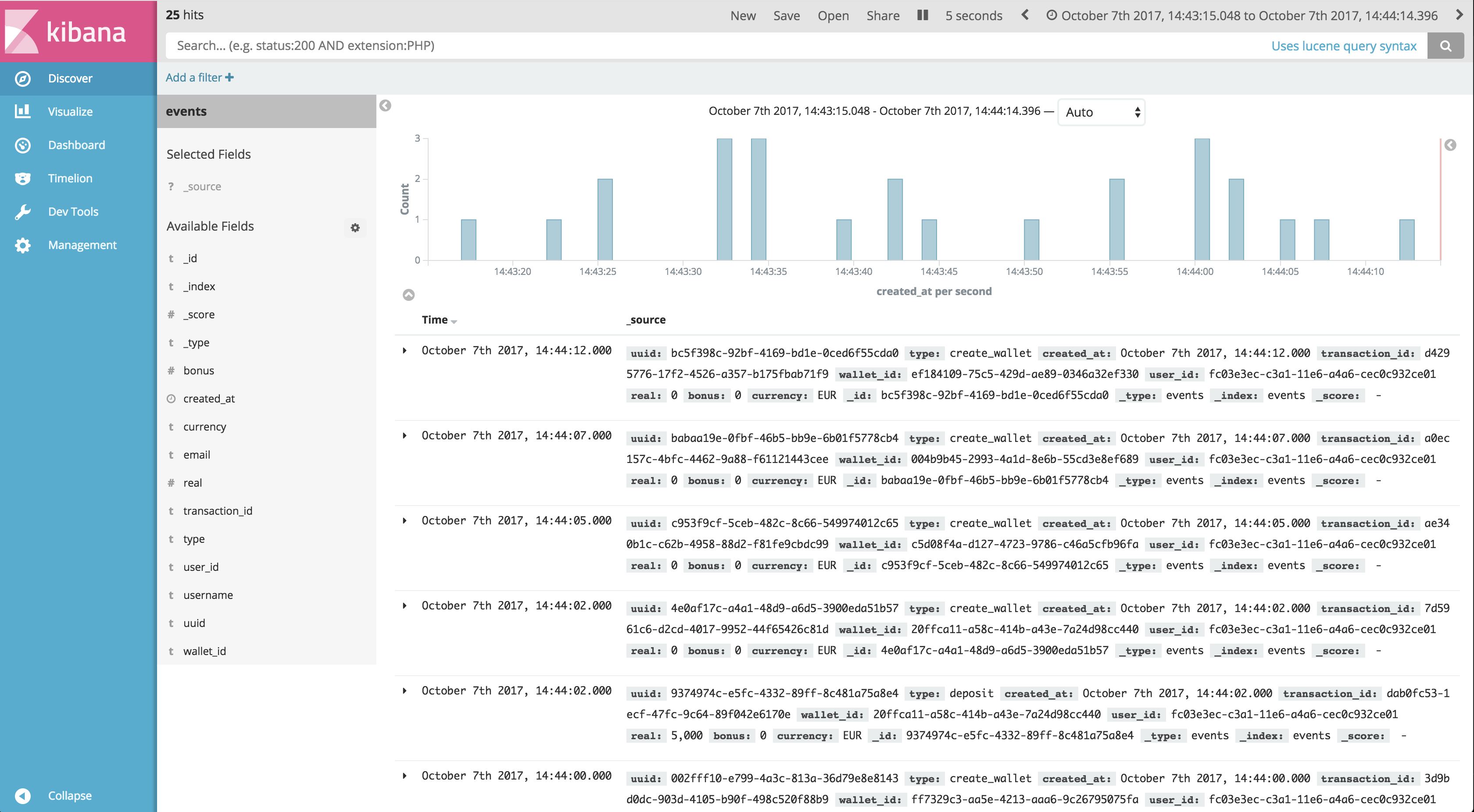Collapse the fields sidebar with arrow
Image resolution: width=1474 pixels, height=812 pixels.
386,106
